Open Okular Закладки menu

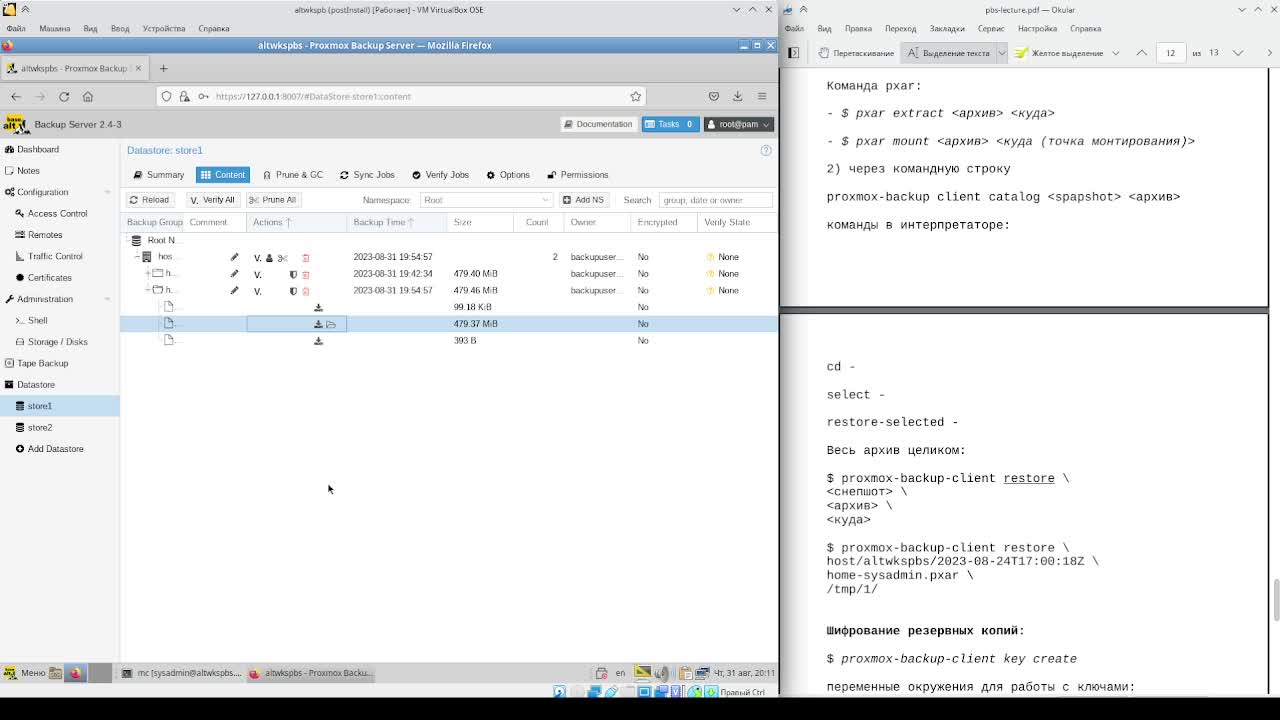(x=946, y=28)
